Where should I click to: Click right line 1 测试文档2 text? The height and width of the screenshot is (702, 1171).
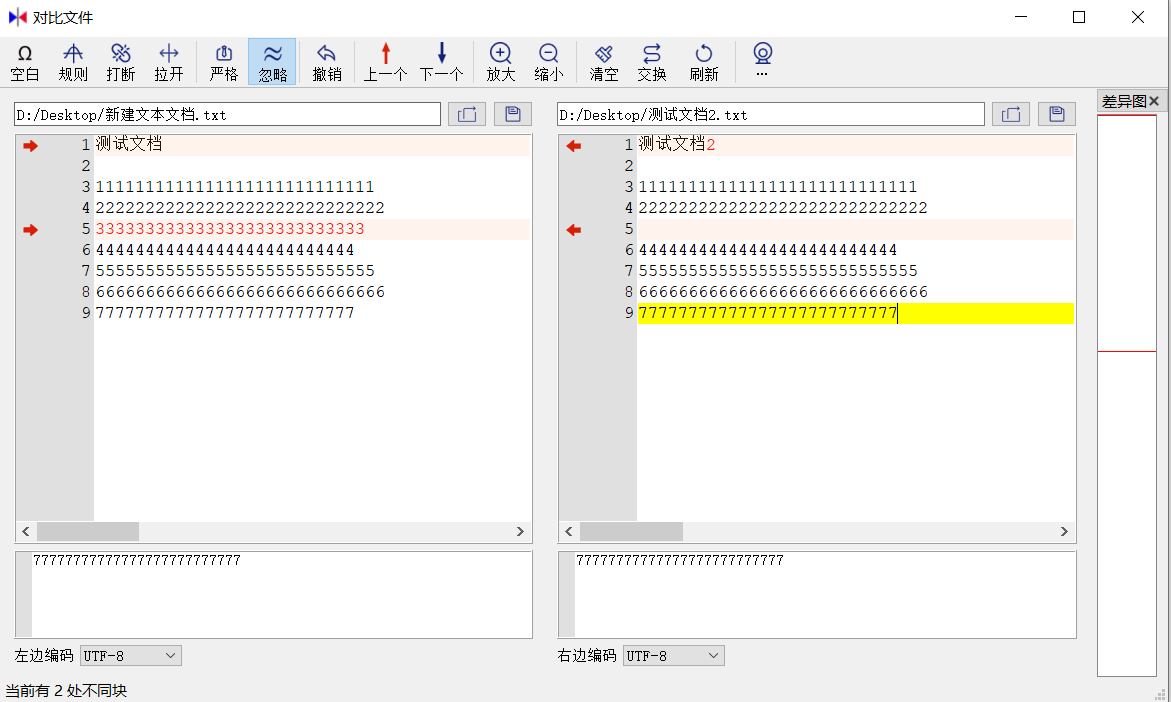677,144
